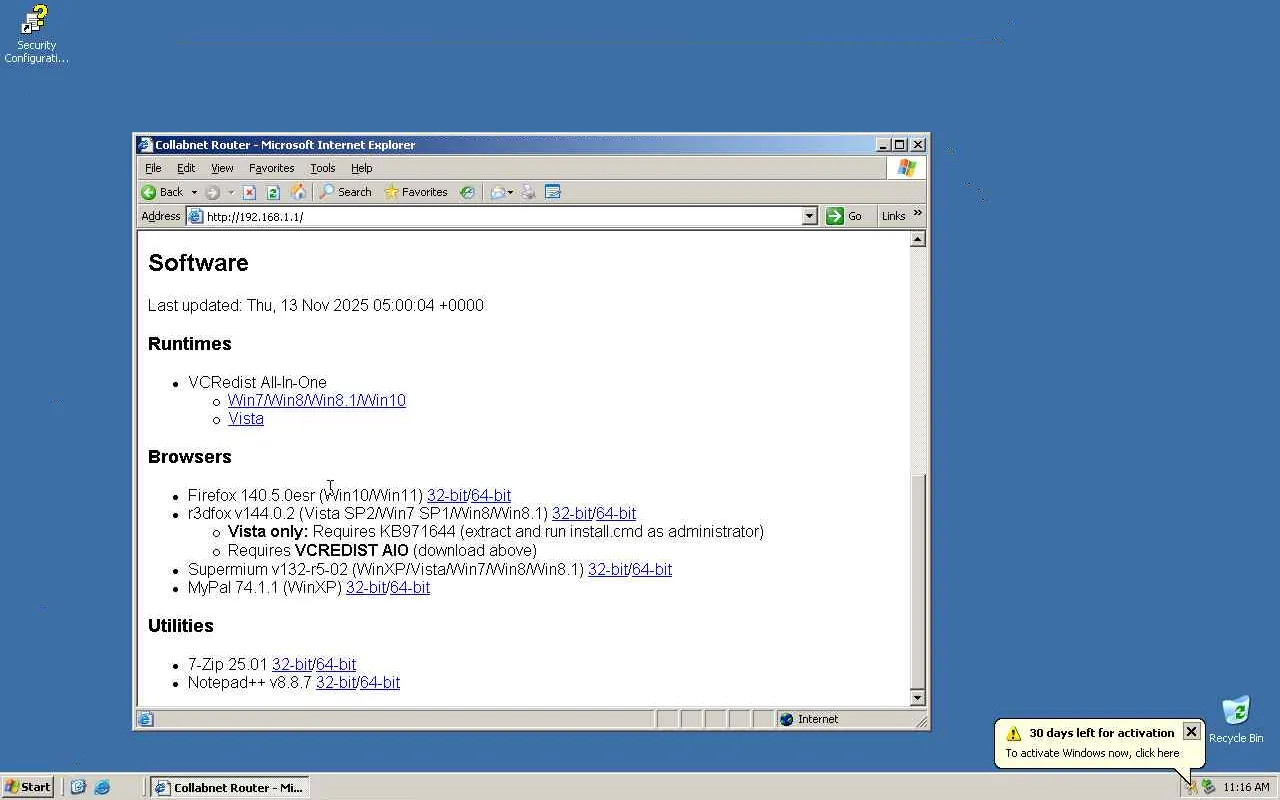Image resolution: width=1280 pixels, height=800 pixels.
Task: Open the address bar URL dropdown
Action: [810, 216]
